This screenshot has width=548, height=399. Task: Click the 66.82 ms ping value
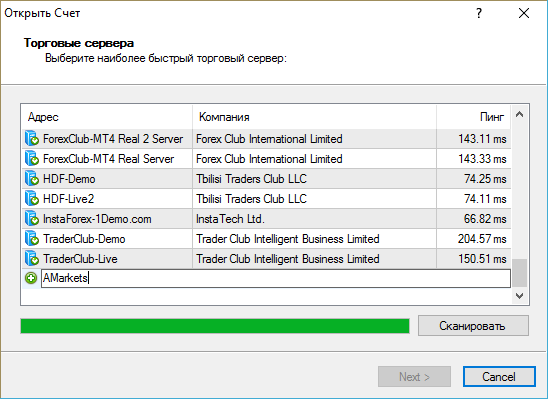coord(485,219)
